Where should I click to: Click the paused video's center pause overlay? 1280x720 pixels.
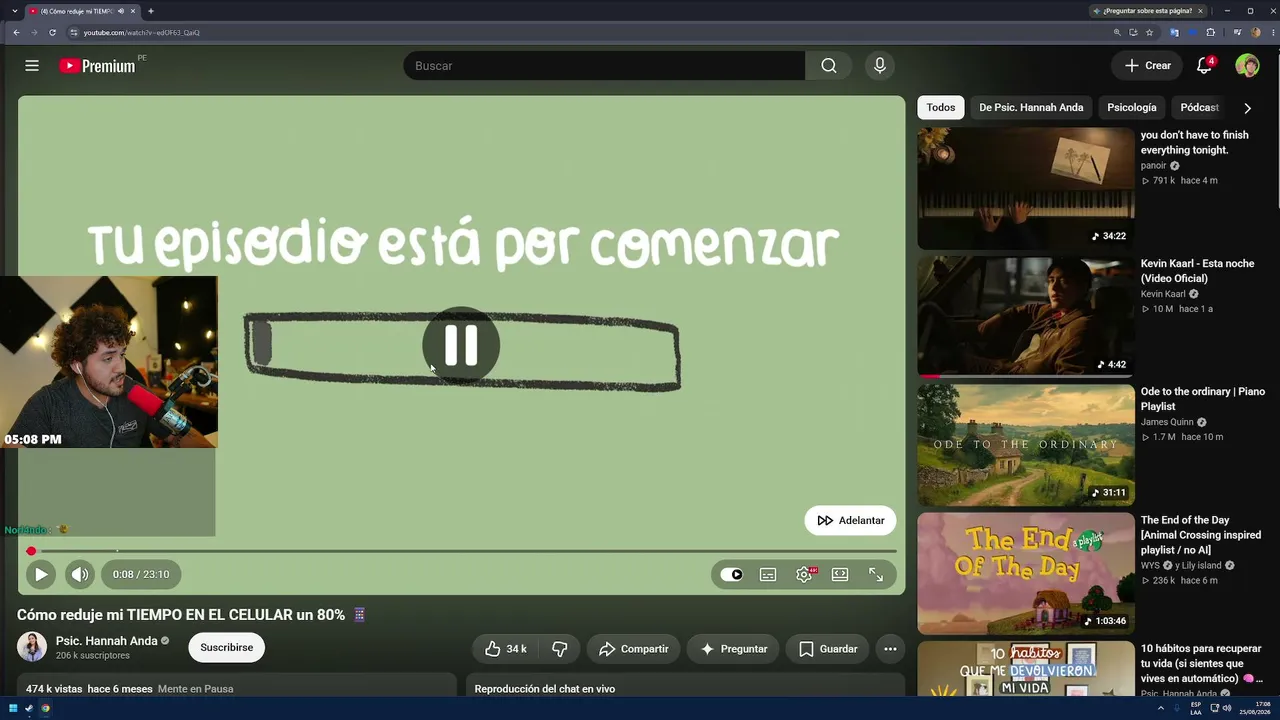tap(461, 345)
